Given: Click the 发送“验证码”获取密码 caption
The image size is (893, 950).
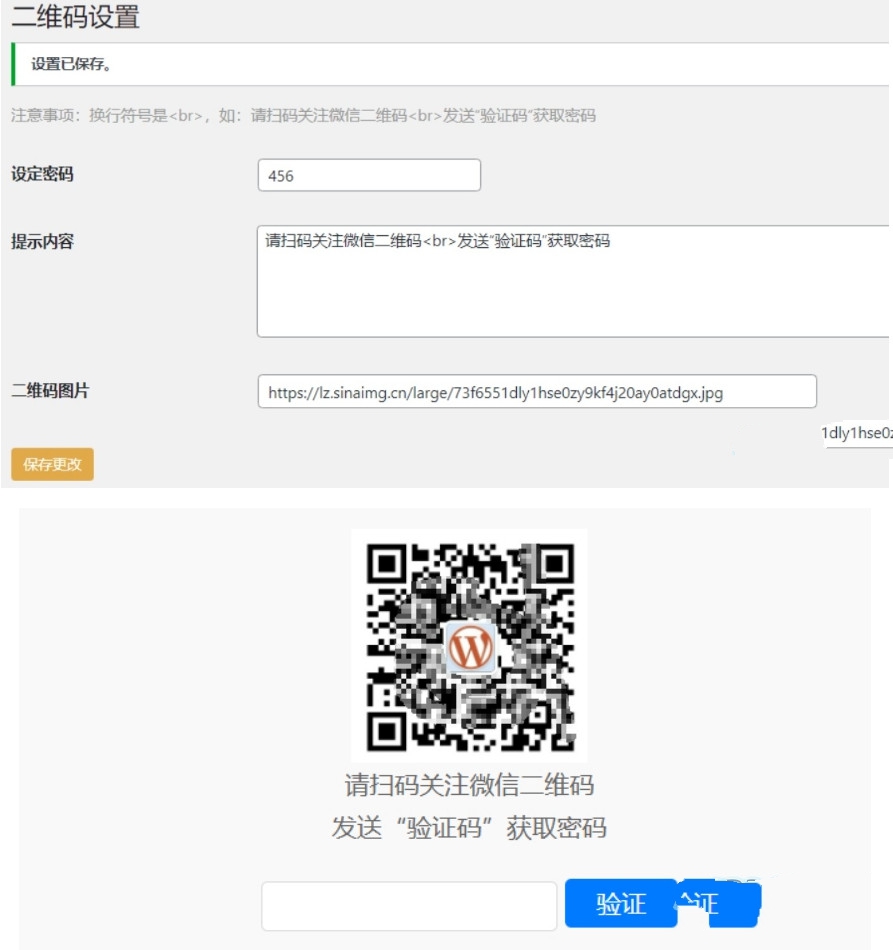Looking at the screenshot, I should [469, 828].
